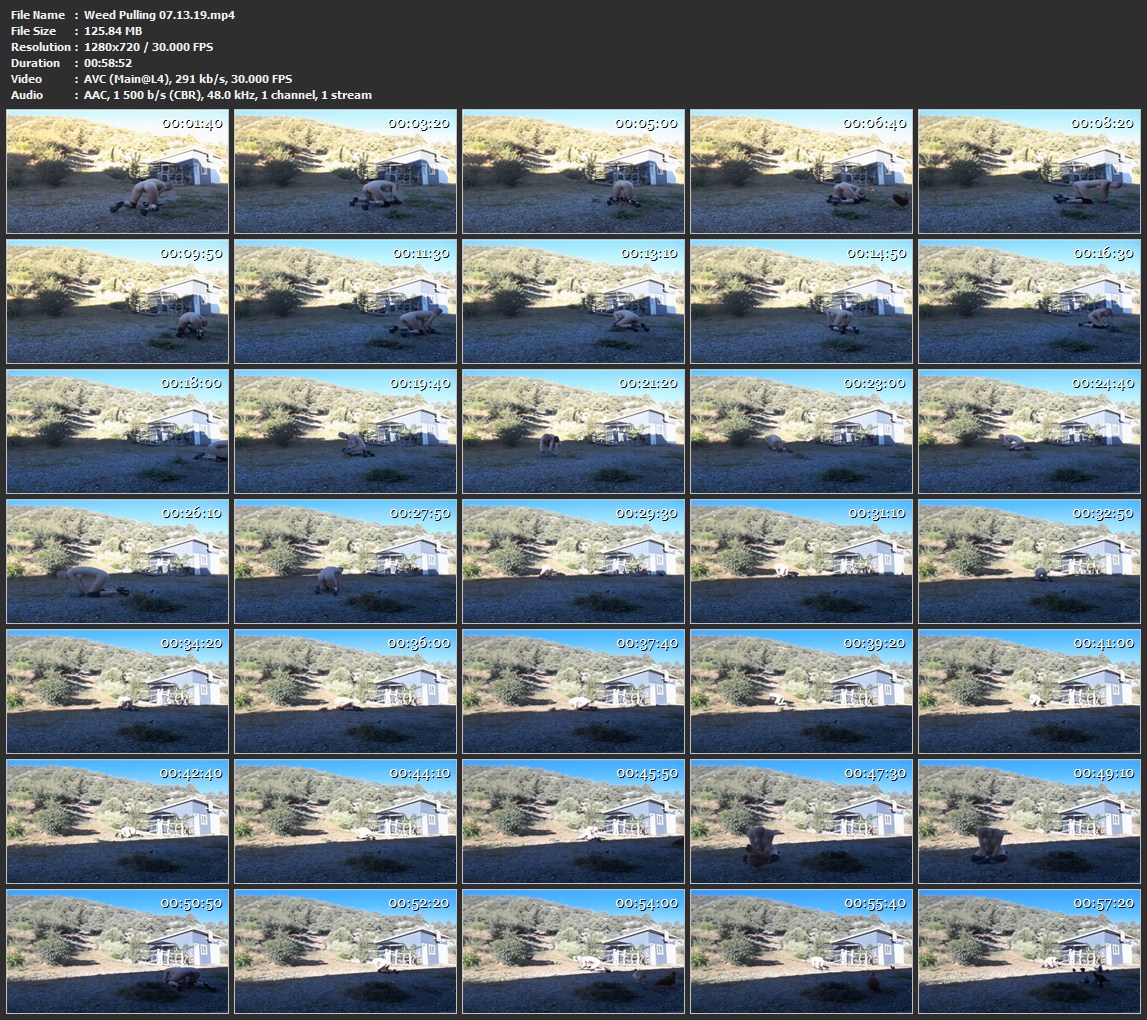Click the thumbnail stamped 00:47:30

click(802, 821)
